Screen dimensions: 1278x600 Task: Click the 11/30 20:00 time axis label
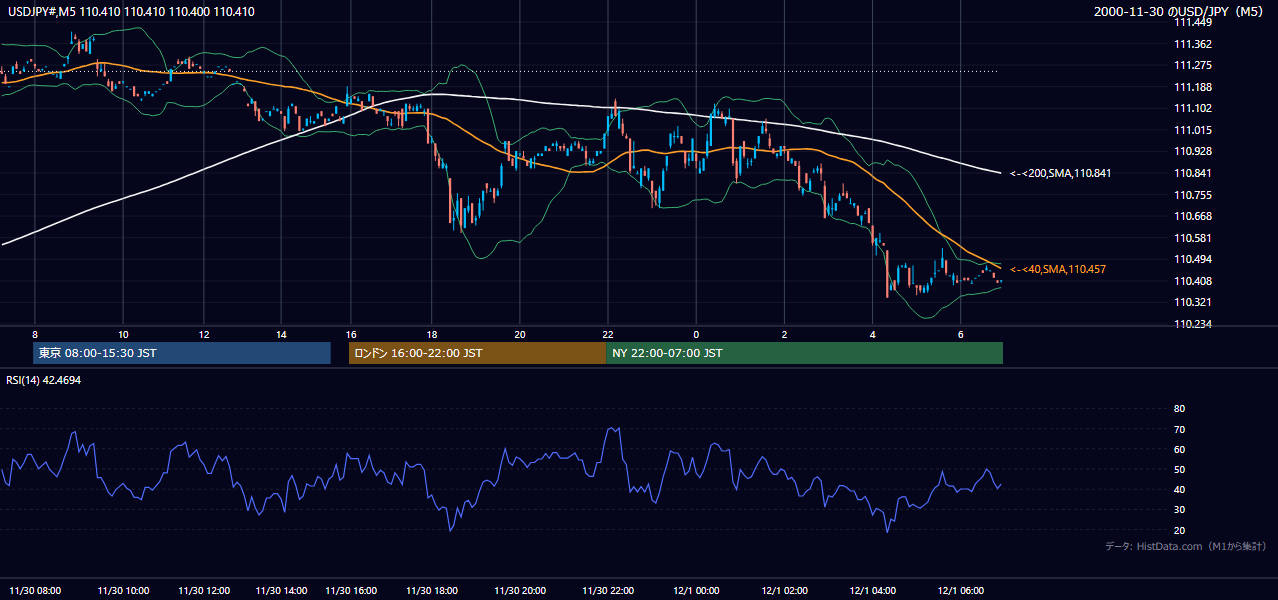click(520, 590)
